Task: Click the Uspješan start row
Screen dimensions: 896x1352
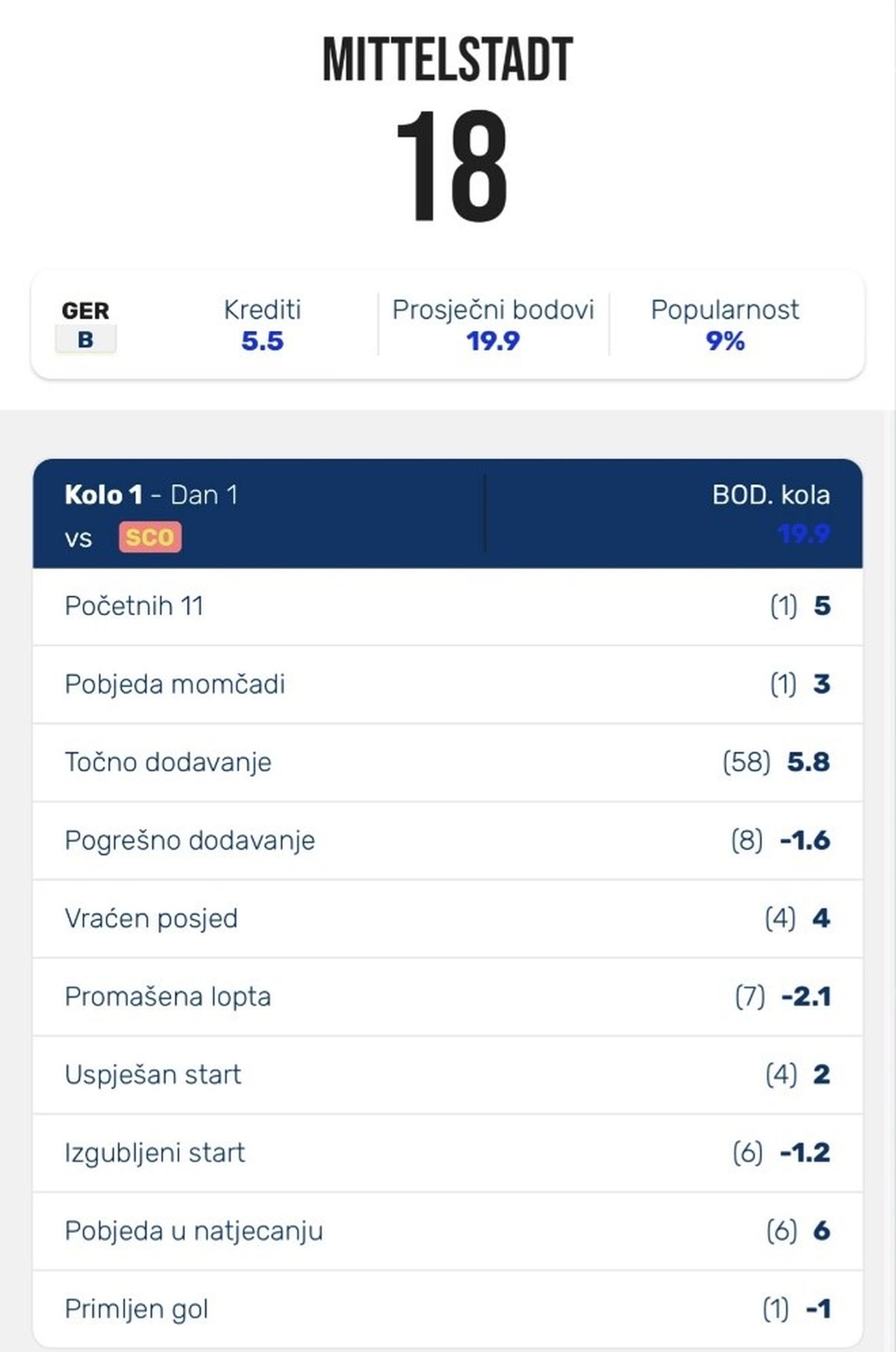Action: pos(447,1075)
